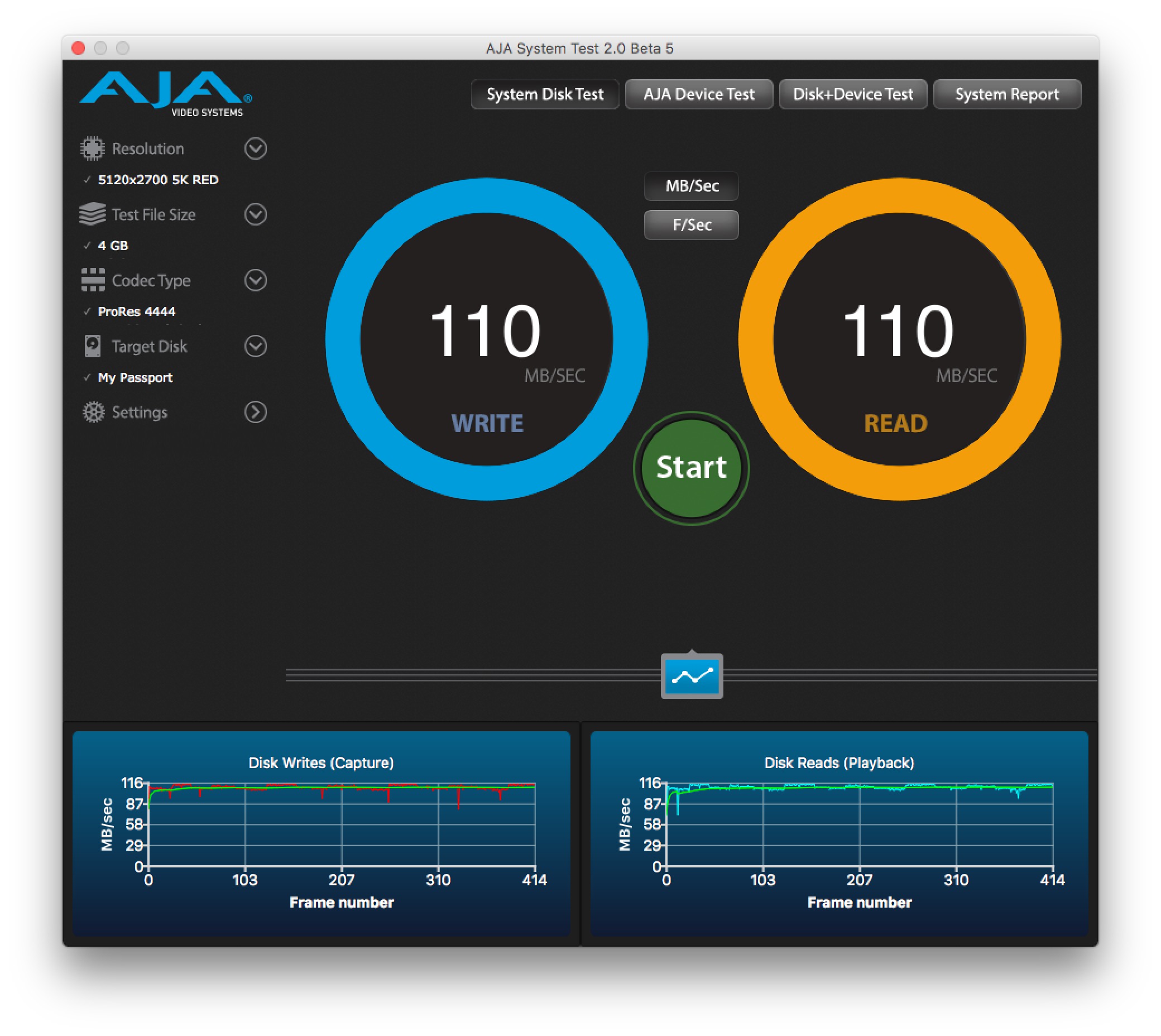
Task: Open the Settings chevron arrow
Action: coord(256,412)
